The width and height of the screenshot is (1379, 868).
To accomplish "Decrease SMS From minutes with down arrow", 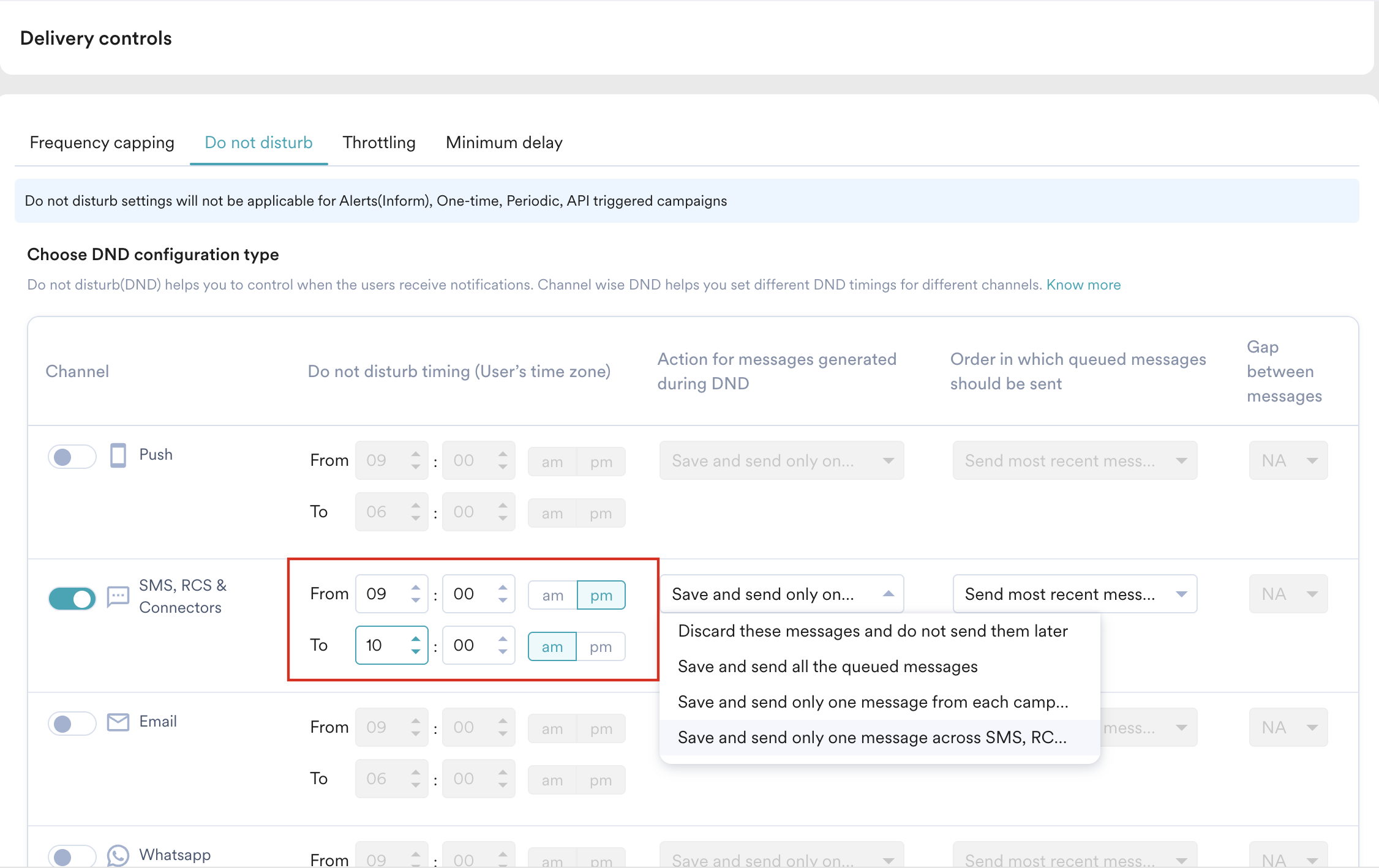I will pos(503,600).
